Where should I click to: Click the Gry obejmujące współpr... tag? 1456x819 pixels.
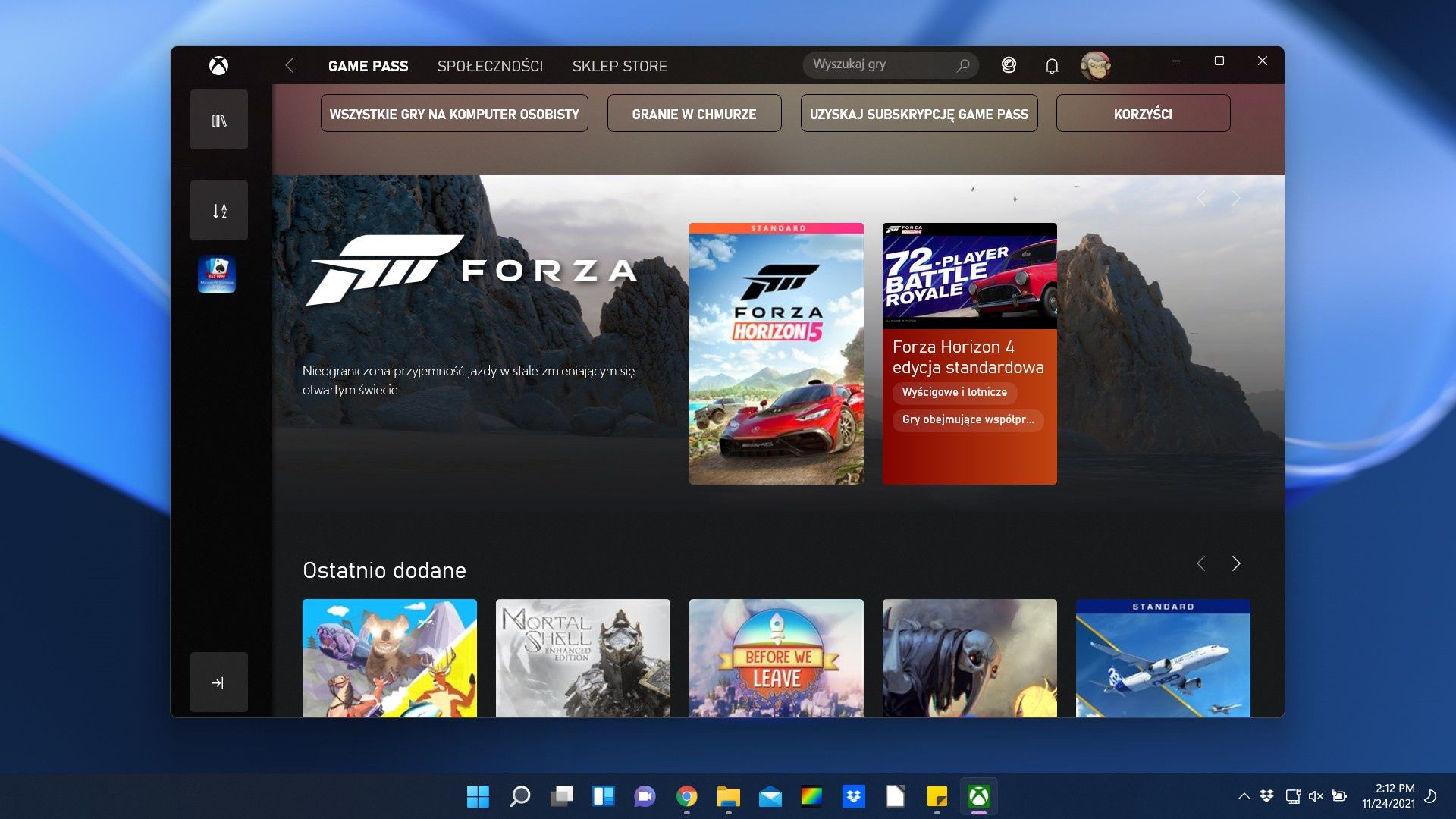[968, 419]
